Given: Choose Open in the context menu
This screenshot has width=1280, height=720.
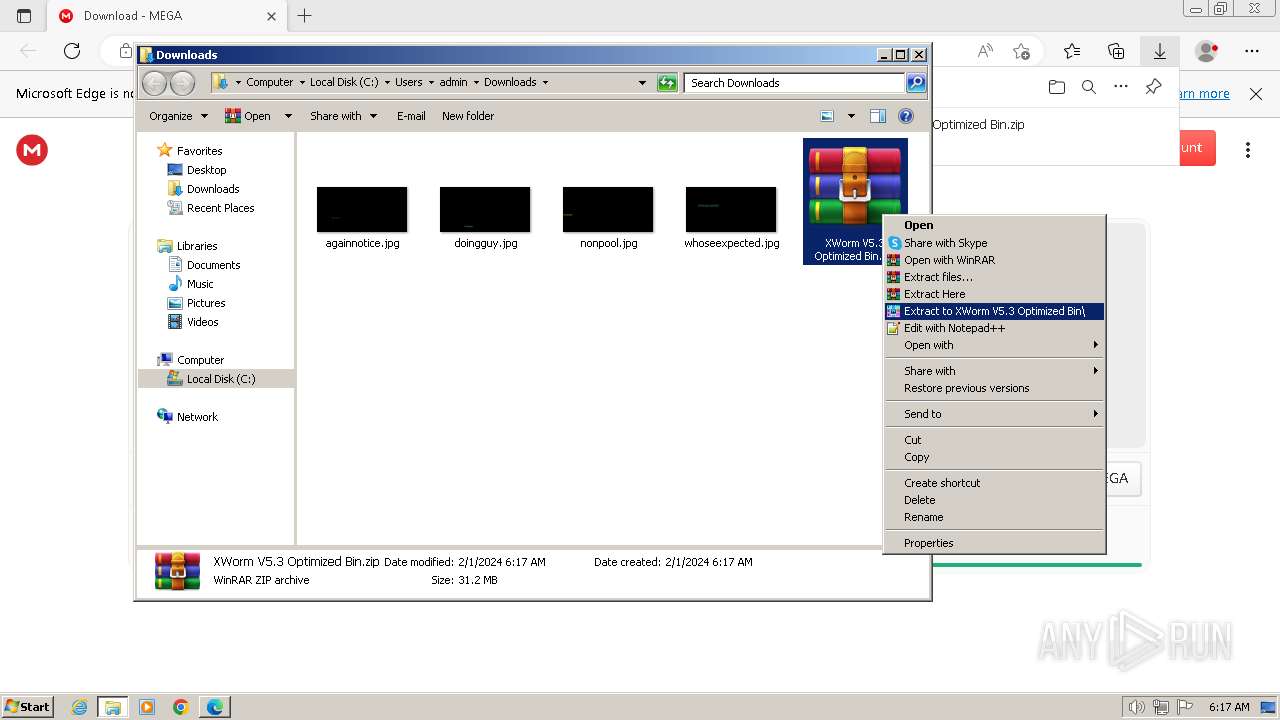Looking at the screenshot, I should [995, 226].
